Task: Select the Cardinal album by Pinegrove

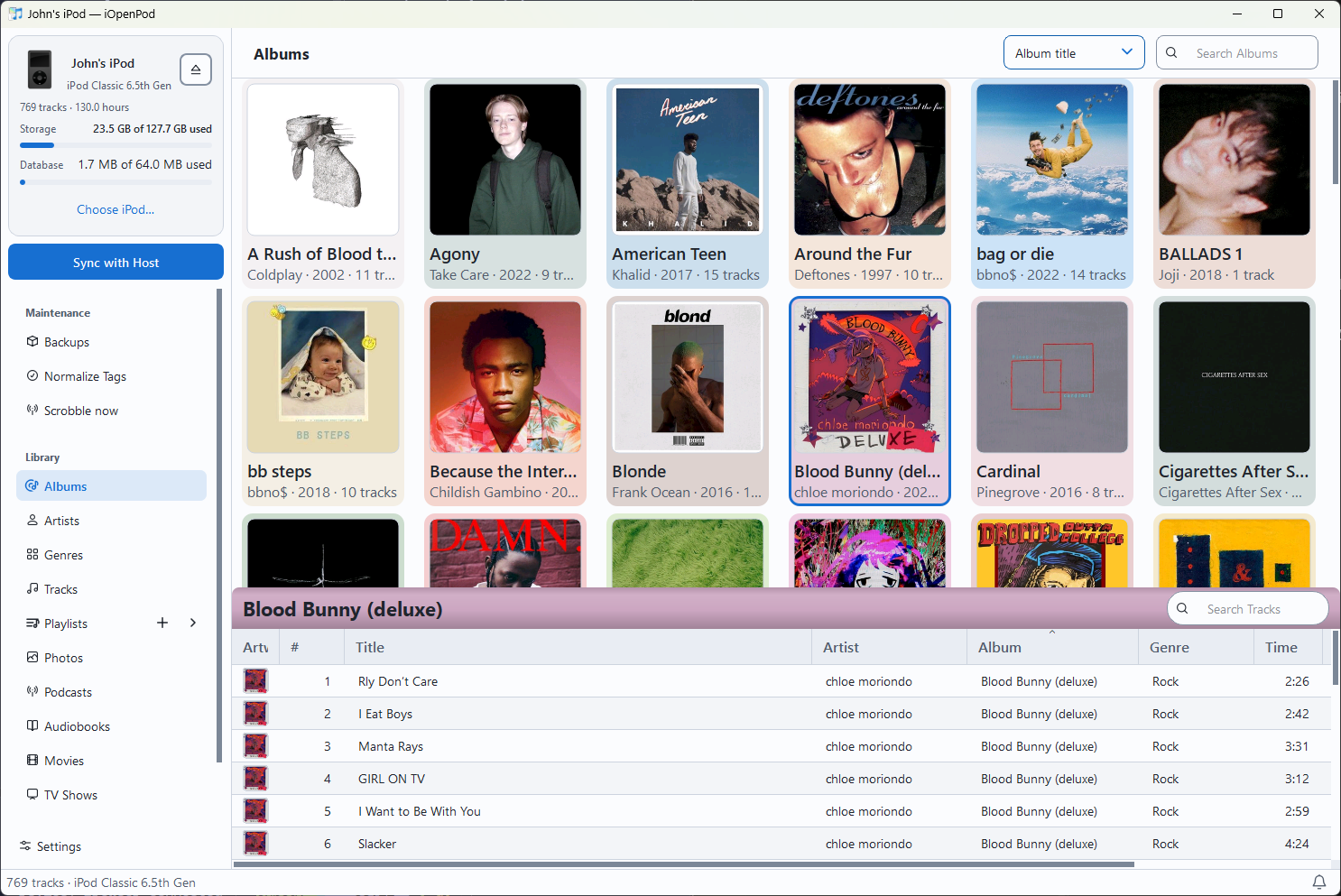Action: 1052,402
